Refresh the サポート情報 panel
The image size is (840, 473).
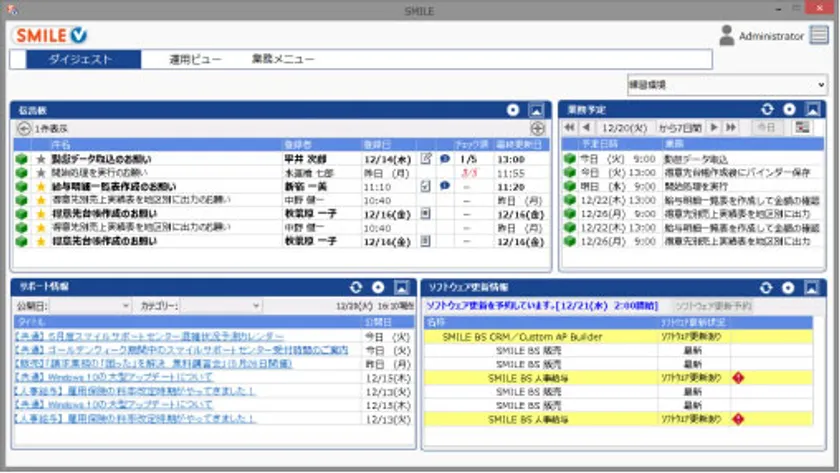[354, 287]
